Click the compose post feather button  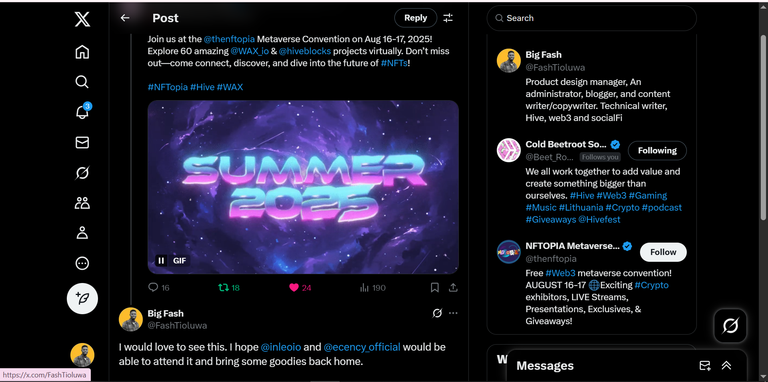[82, 298]
